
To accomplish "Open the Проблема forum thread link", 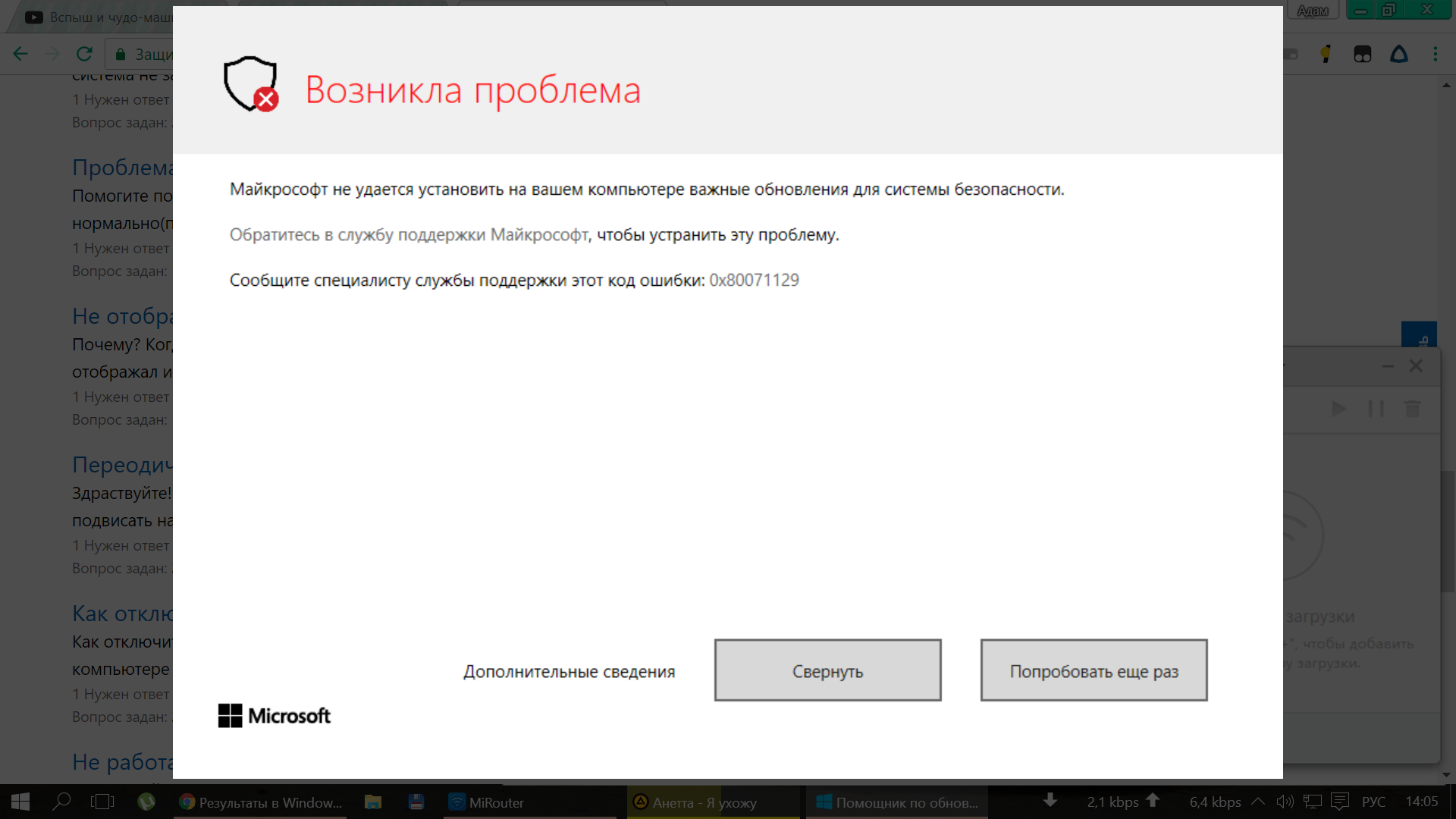I will (122, 168).
